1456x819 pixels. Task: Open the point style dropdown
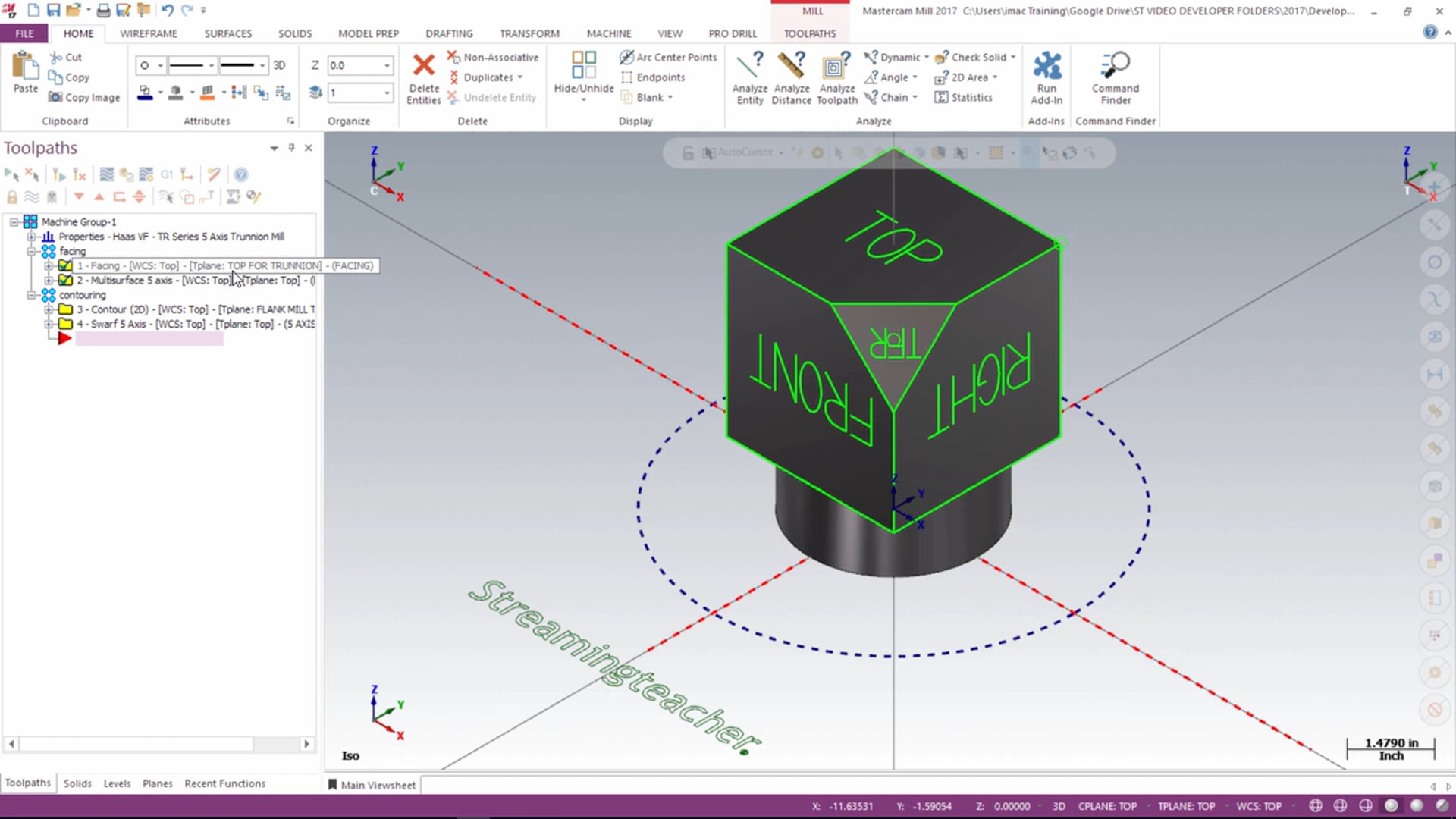pos(160,65)
